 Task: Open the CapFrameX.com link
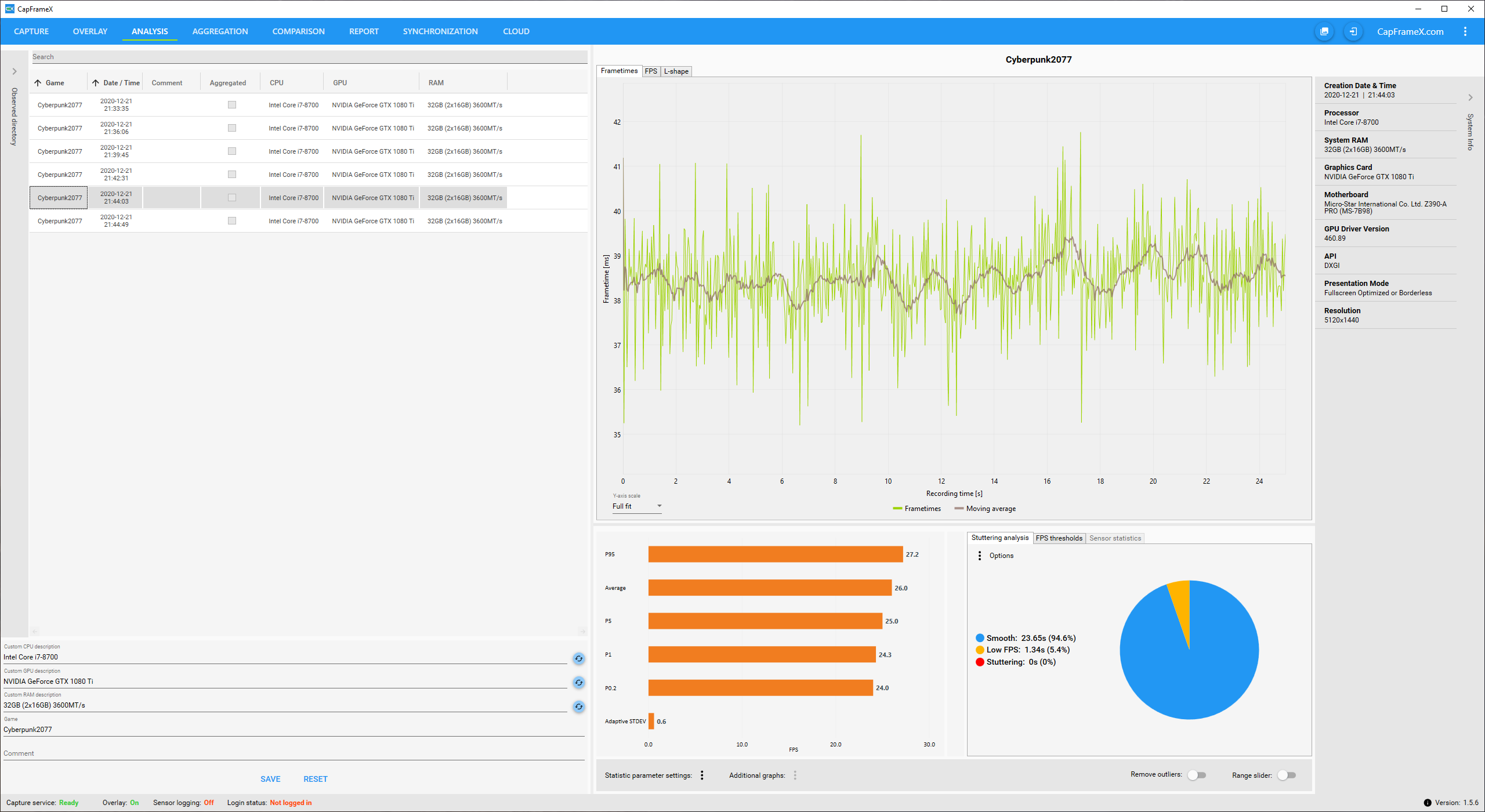pyautogui.click(x=1410, y=31)
